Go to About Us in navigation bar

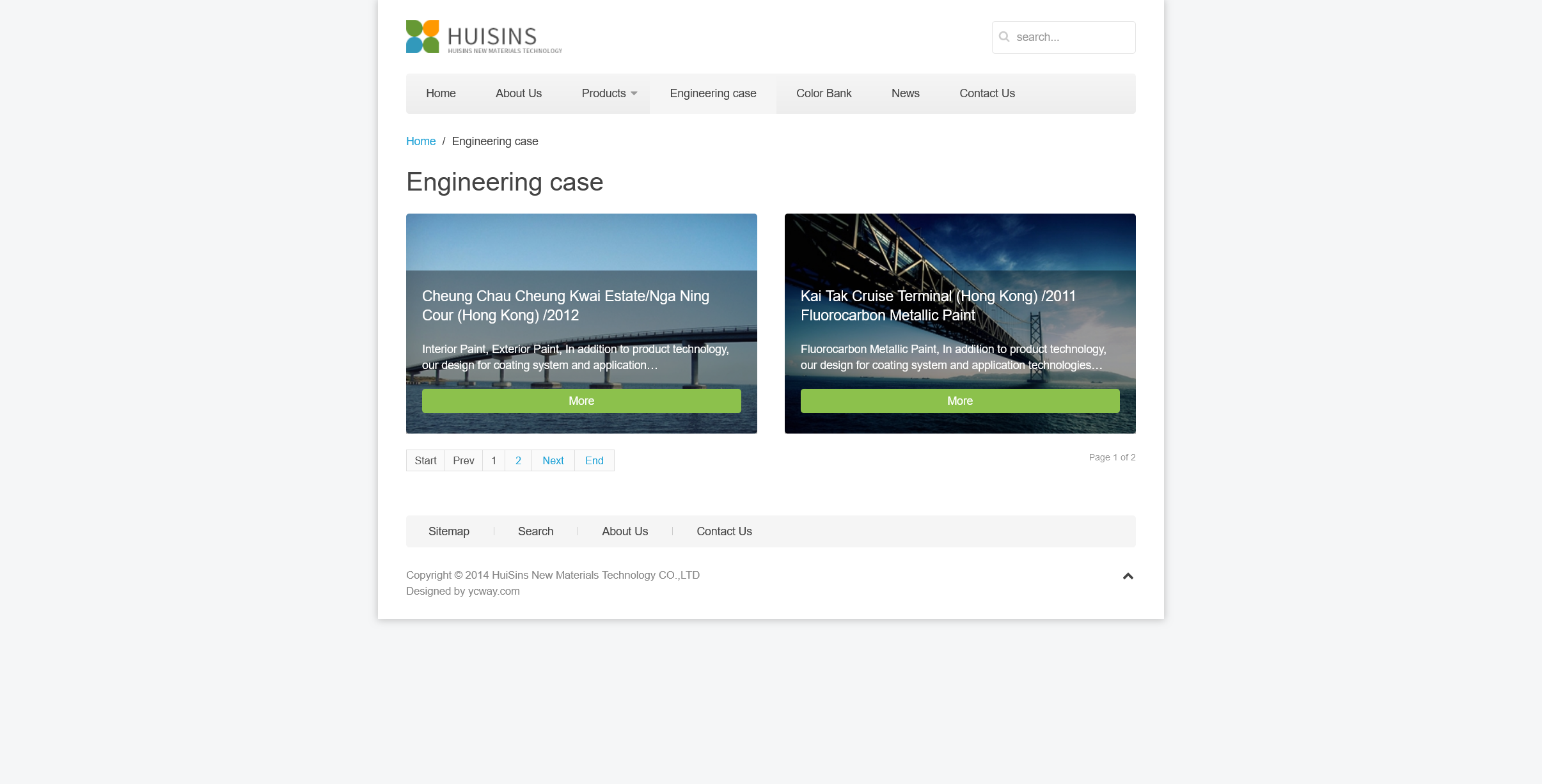tap(519, 93)
